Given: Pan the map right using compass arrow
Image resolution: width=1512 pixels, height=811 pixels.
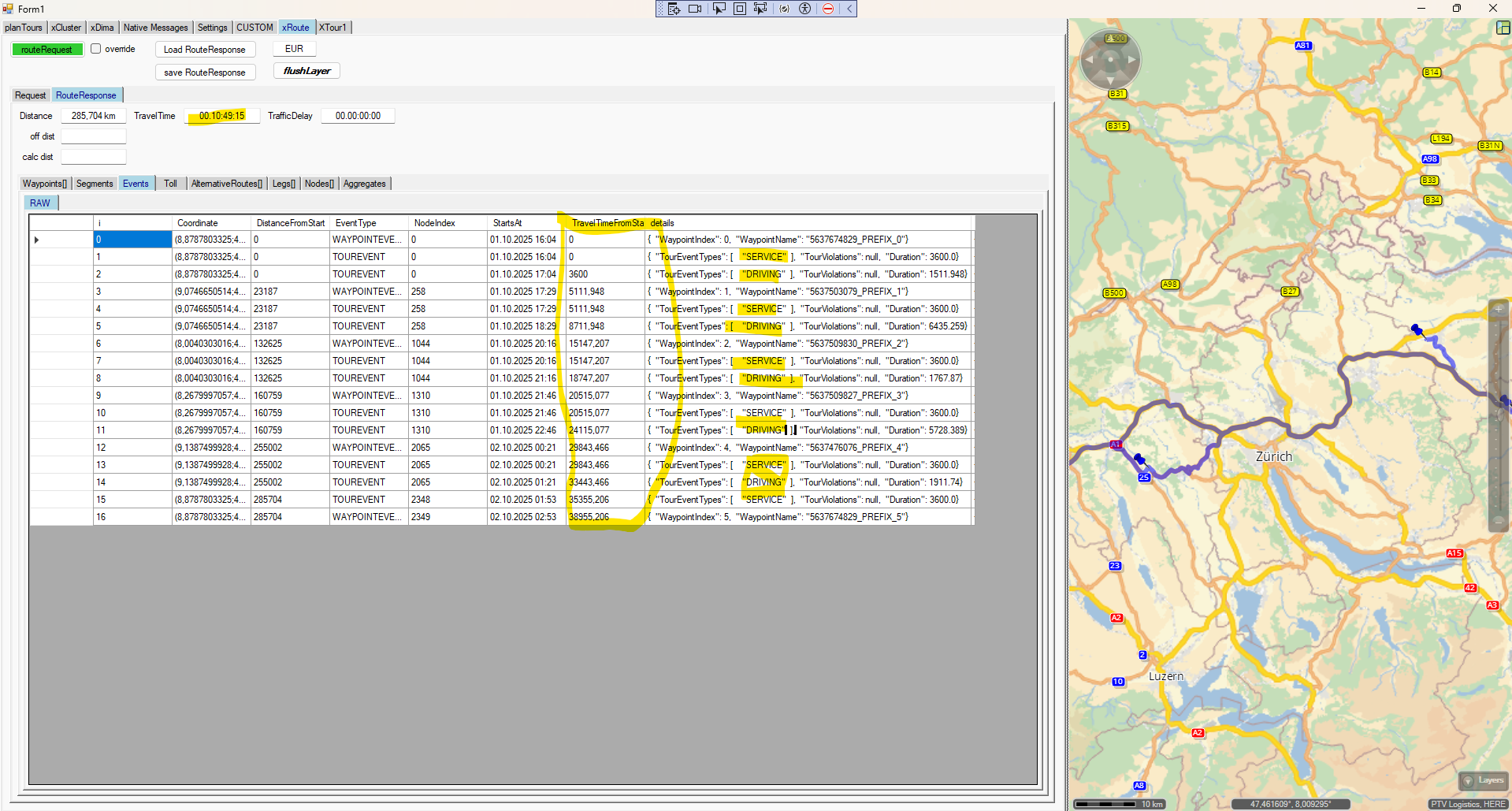Looking at the screenshot, I should 1132,60.
